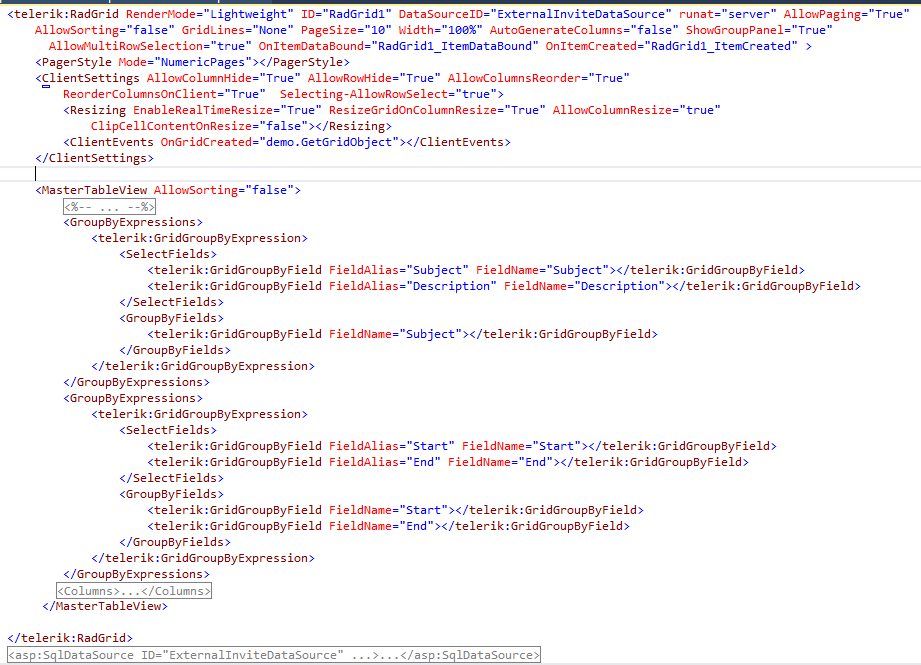Click the ShowGroupPanel="True" attribute
The height and width of the screenshot is (665, 921).
(759, 30)
